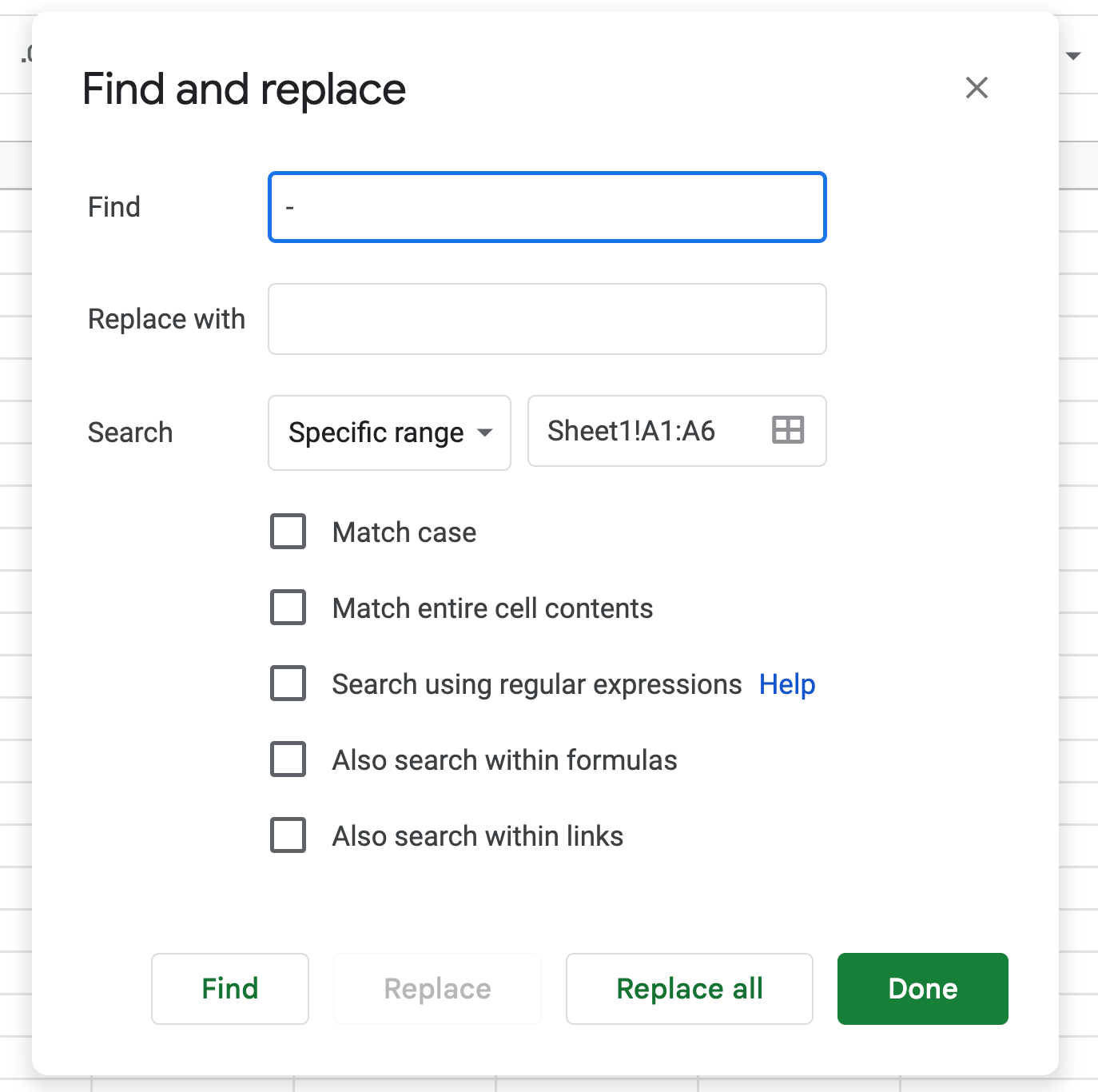Click the disabled Replace button
This screenshot has width=1098, height=1092.
[x=436, y=989]
